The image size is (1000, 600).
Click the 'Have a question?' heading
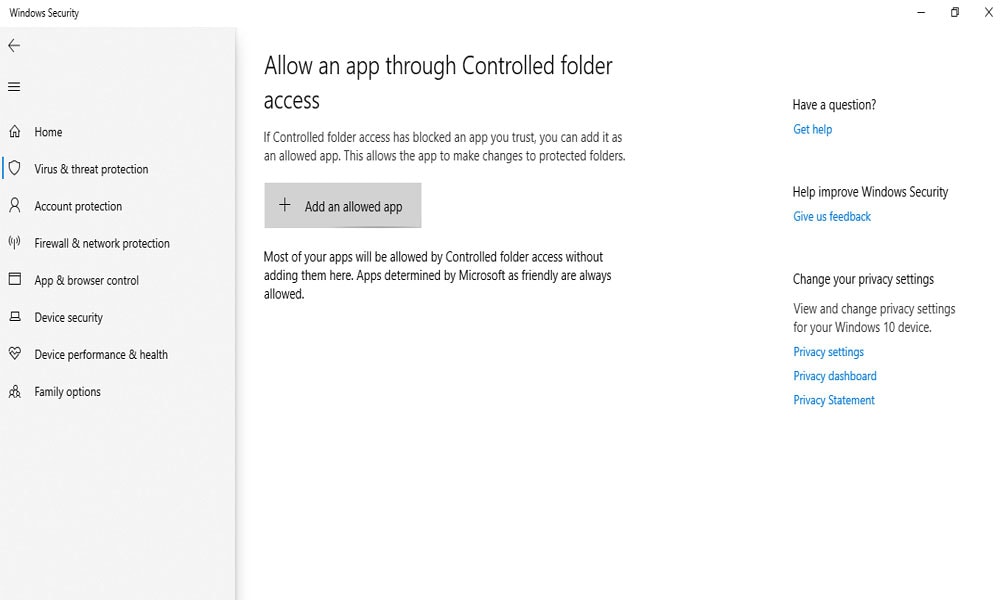(834, 105)
